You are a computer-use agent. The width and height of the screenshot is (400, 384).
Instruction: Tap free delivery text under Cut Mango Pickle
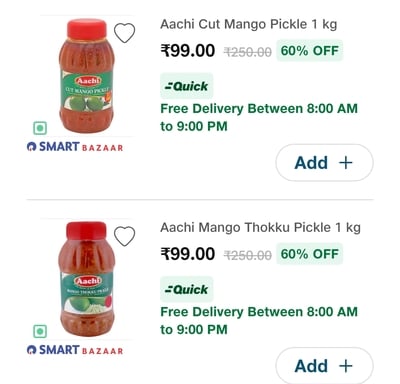coord(259,117)
